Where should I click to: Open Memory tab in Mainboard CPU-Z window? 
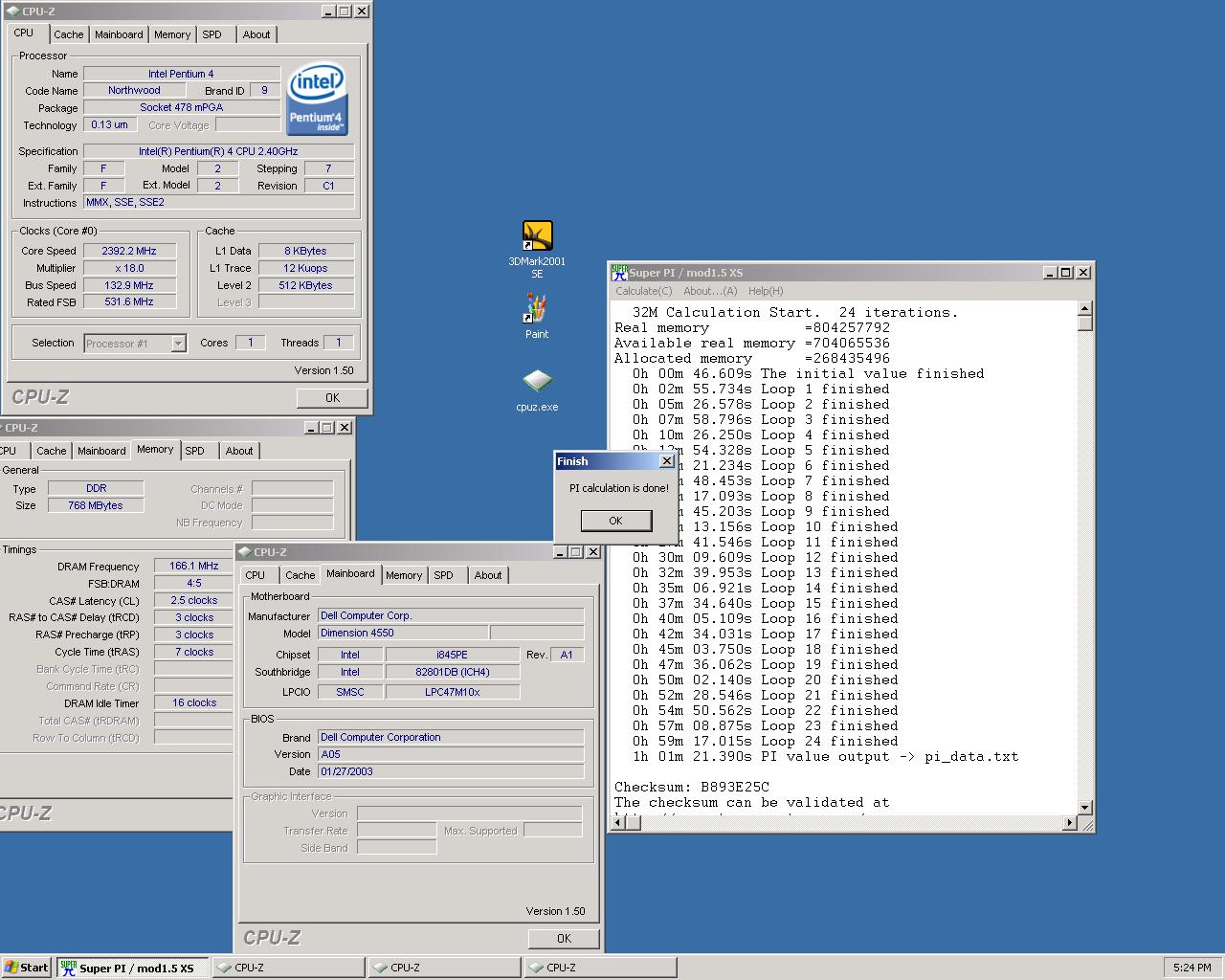coord(403,575)
